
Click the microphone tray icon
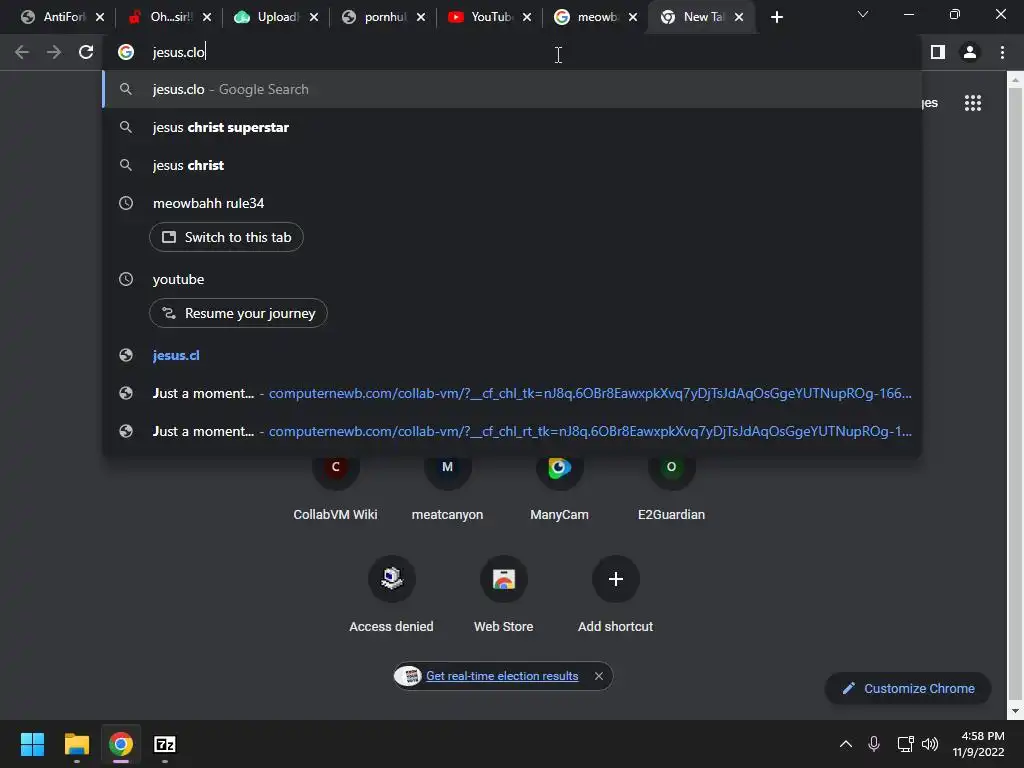874,744
